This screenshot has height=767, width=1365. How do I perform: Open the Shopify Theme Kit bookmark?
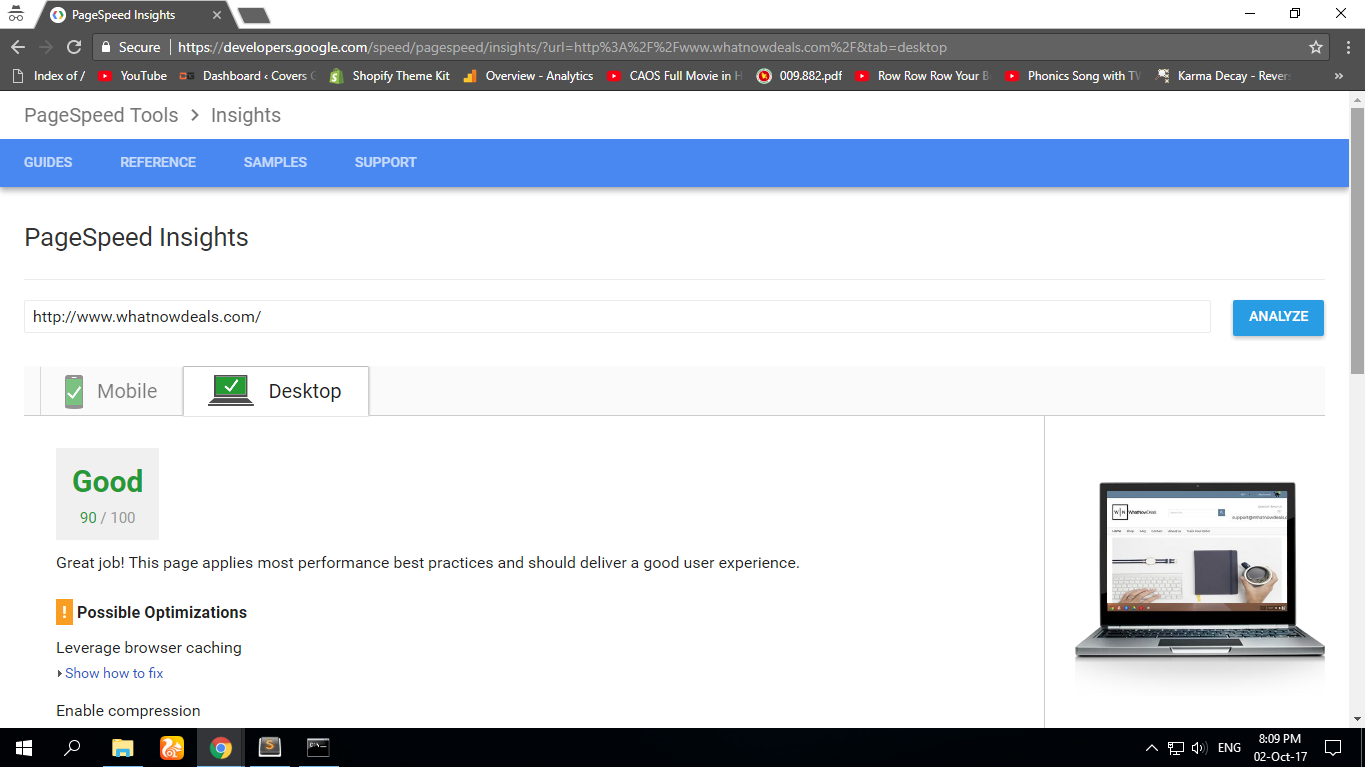(x=390, y=76)
